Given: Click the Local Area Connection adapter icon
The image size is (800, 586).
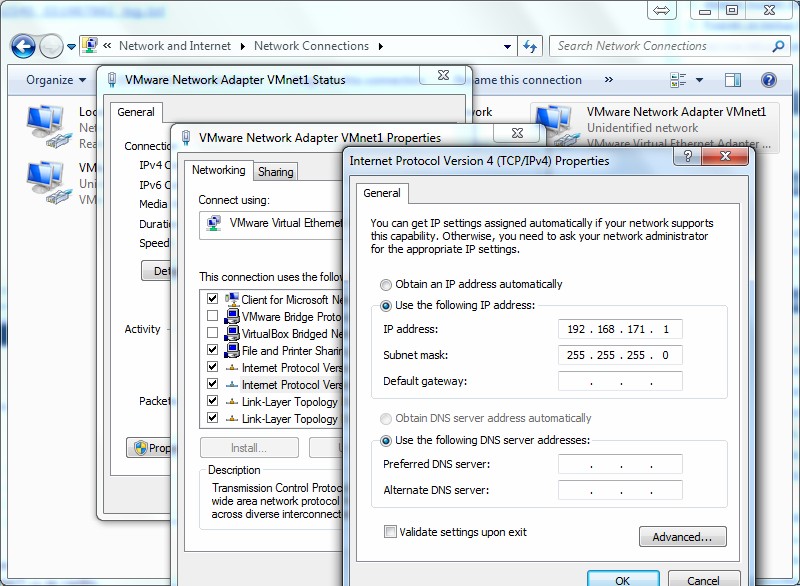Looking at the screenshot, I should coord(47,126).
